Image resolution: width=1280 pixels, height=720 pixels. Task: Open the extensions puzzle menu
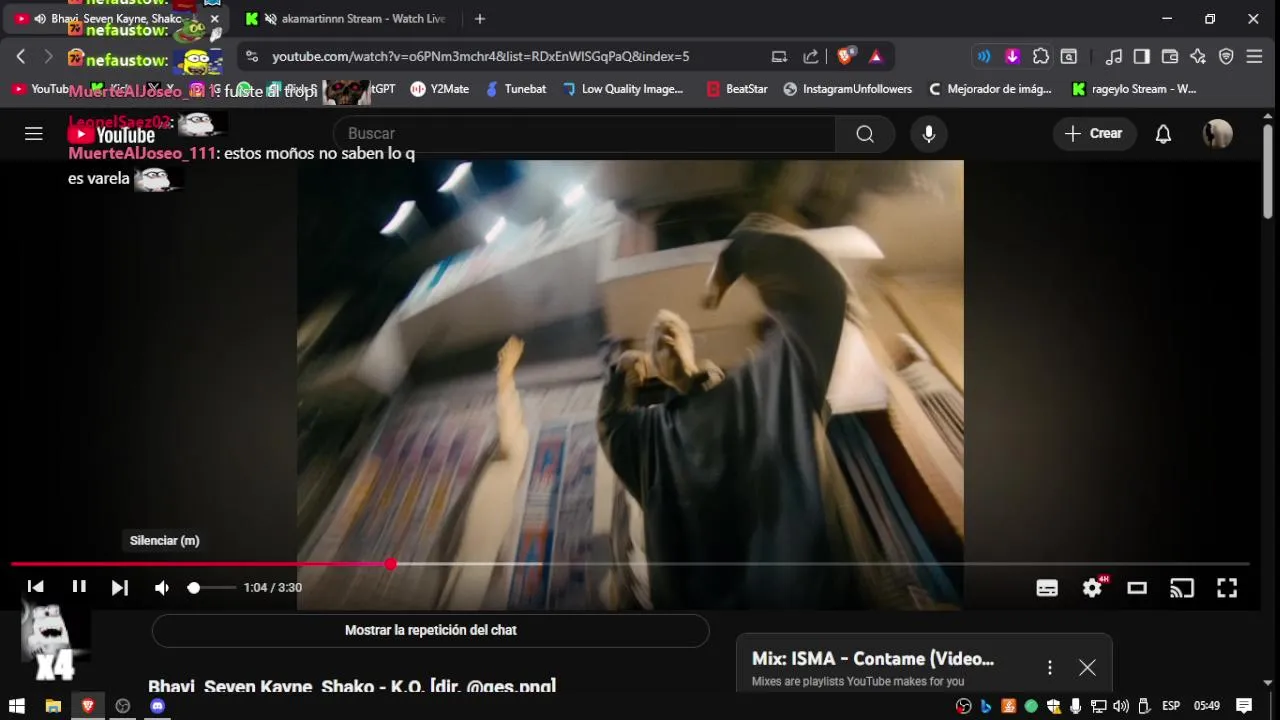tap(1041, 57)
